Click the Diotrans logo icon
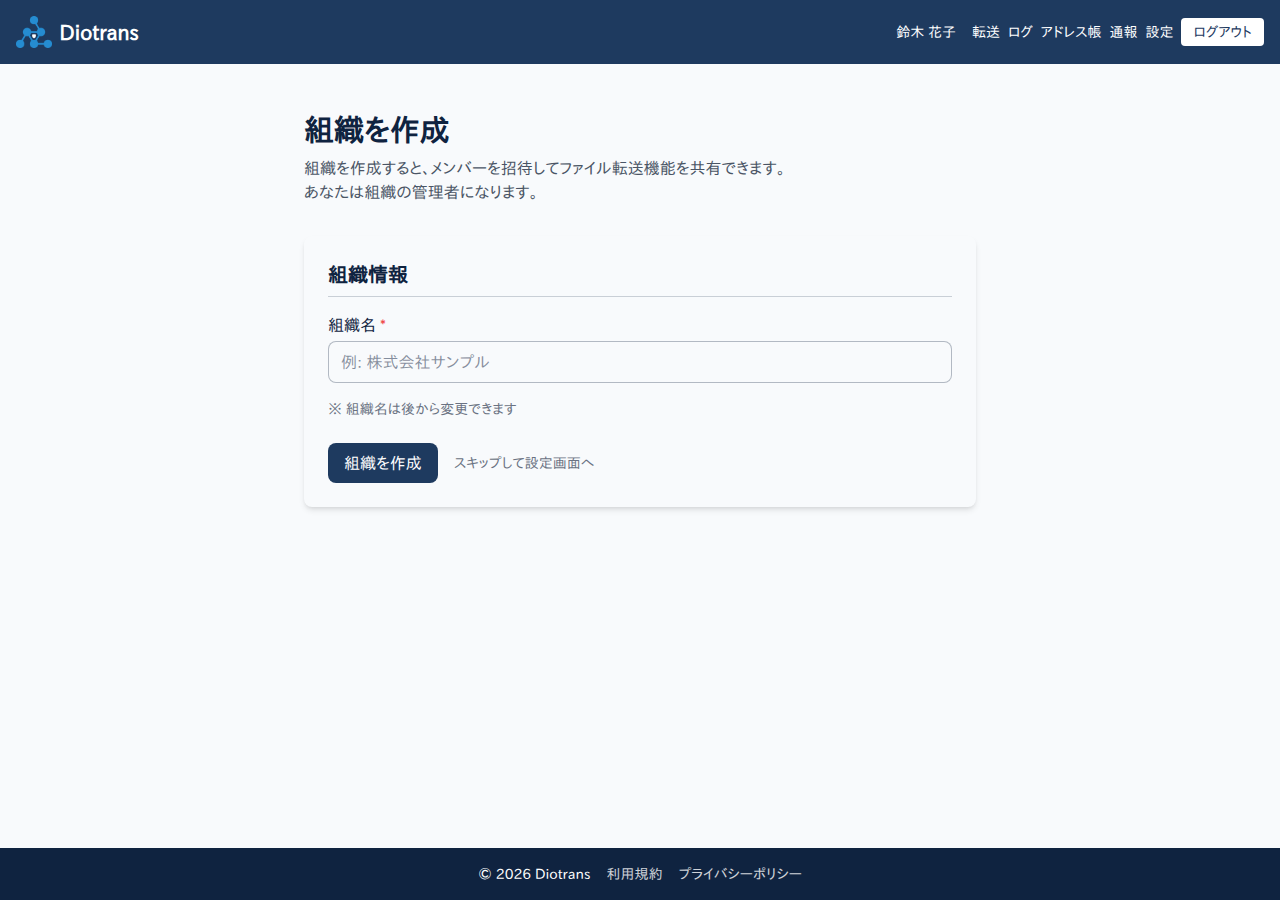 pos(34,32)
